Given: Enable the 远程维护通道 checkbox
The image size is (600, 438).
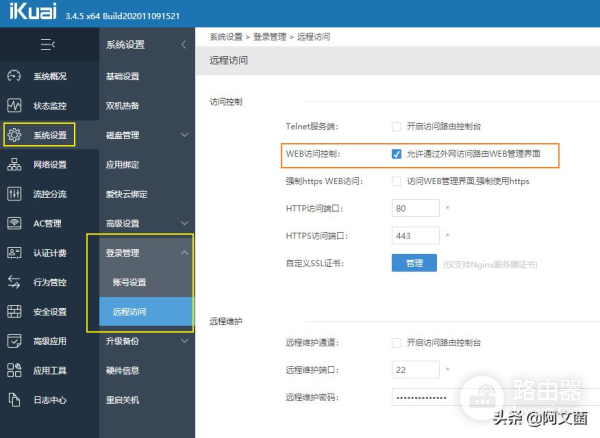Looking at the screenshot, I should tap(396, 342).
